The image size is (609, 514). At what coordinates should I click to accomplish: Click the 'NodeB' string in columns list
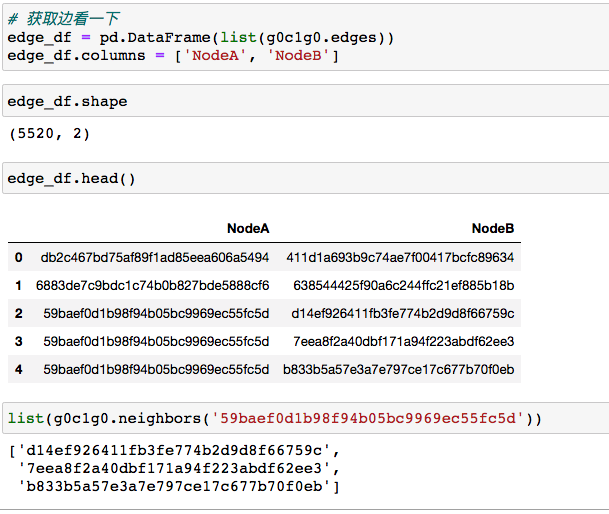[x=298, y=56]
